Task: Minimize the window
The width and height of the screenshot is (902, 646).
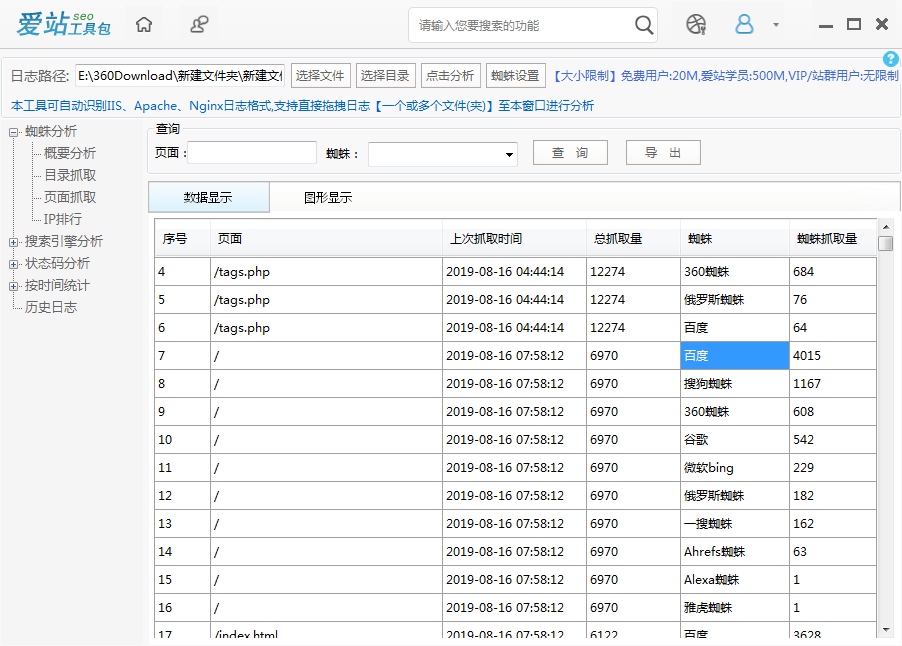Action: click(825, 26)
